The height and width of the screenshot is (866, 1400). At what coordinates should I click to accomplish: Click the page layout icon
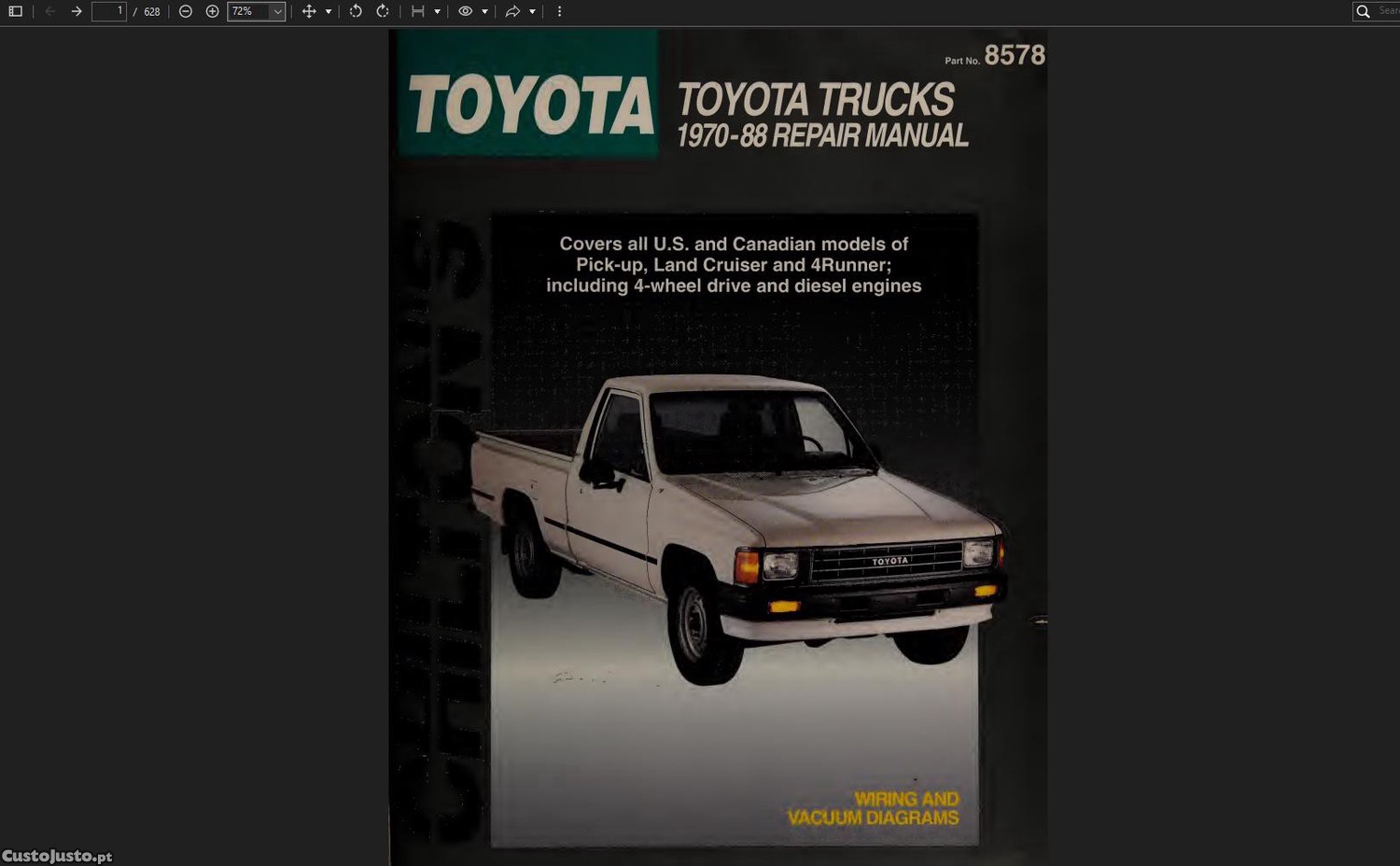click(417, 11)
